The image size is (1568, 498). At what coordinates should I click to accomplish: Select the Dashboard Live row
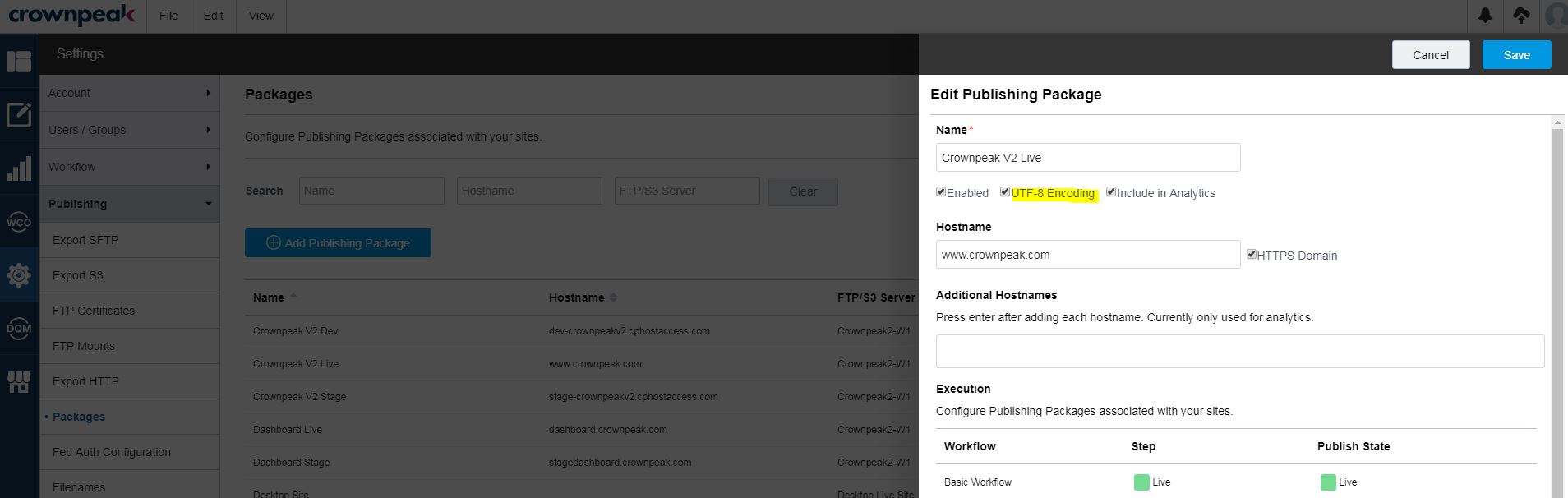click(x=581, y=430)
